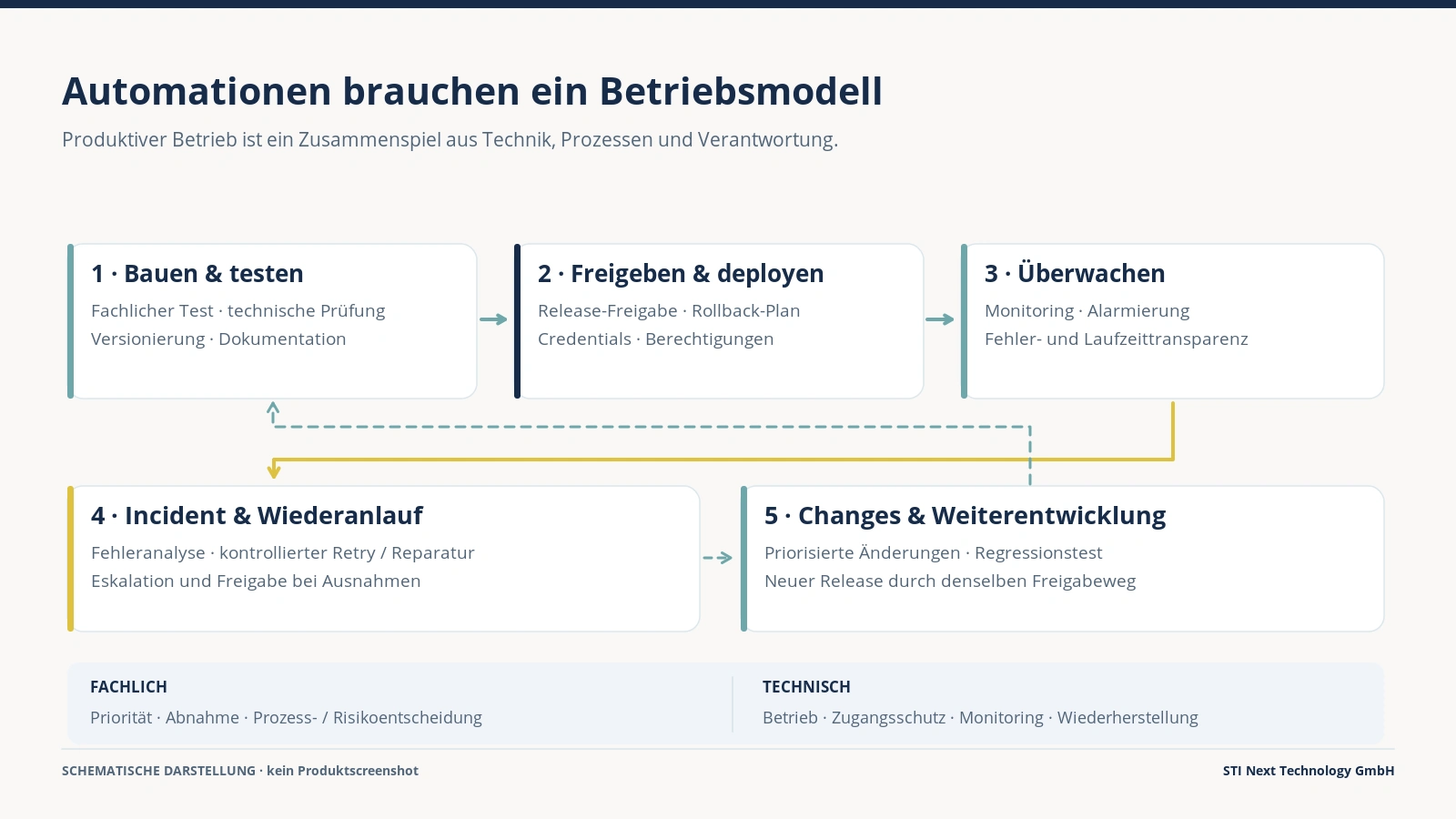Click "Fehler- und Laufzeittransparenz" line
This screenshot has height=819, width=1456.
[1117, 339]
